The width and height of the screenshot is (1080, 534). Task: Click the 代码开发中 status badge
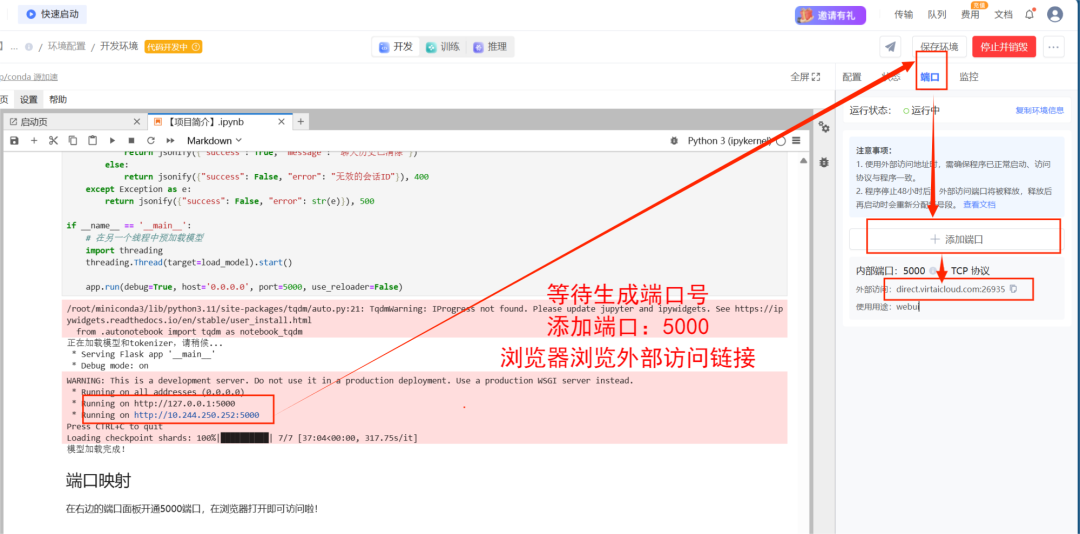point(173,47)
